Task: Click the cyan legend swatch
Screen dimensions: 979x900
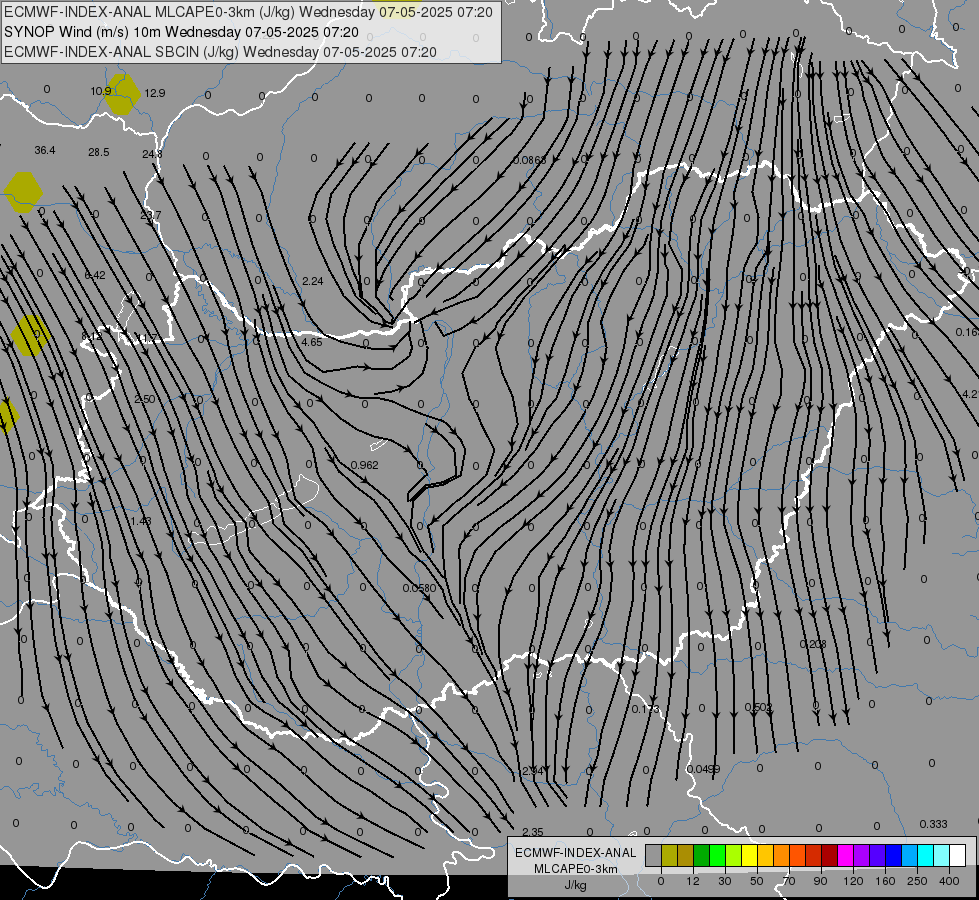Action: coord(925,856)
